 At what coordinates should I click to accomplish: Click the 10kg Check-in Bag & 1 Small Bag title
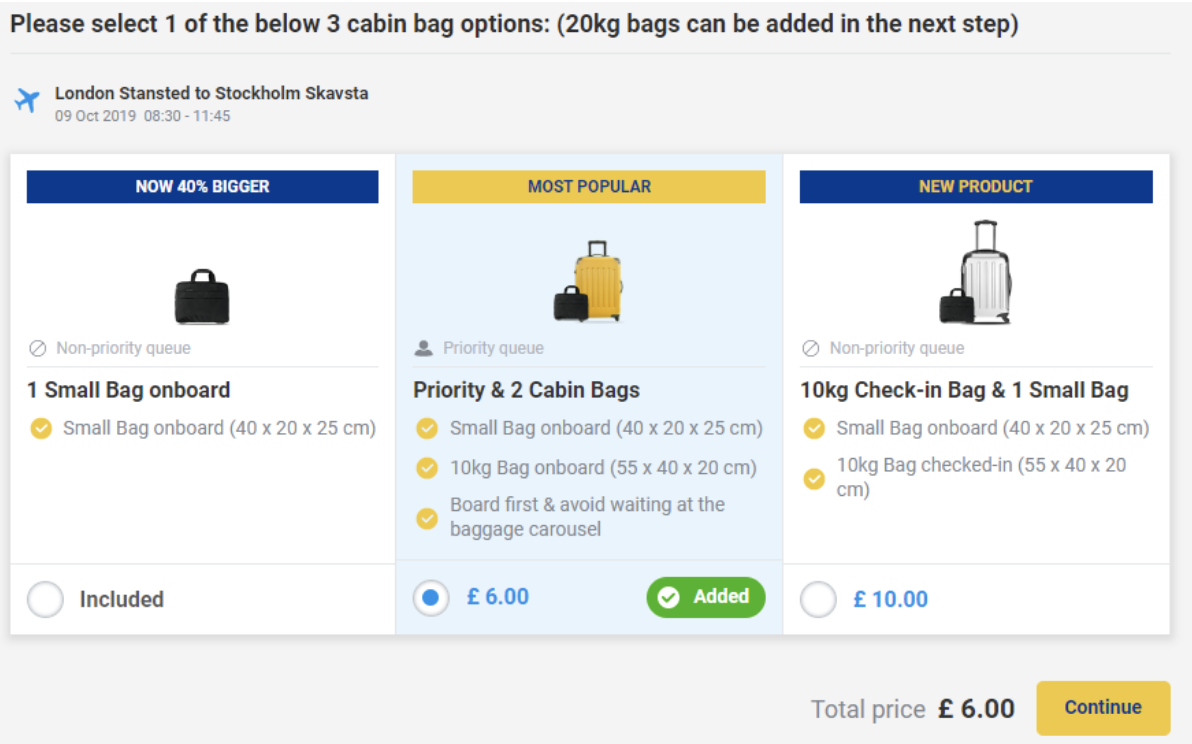point(964,390)
